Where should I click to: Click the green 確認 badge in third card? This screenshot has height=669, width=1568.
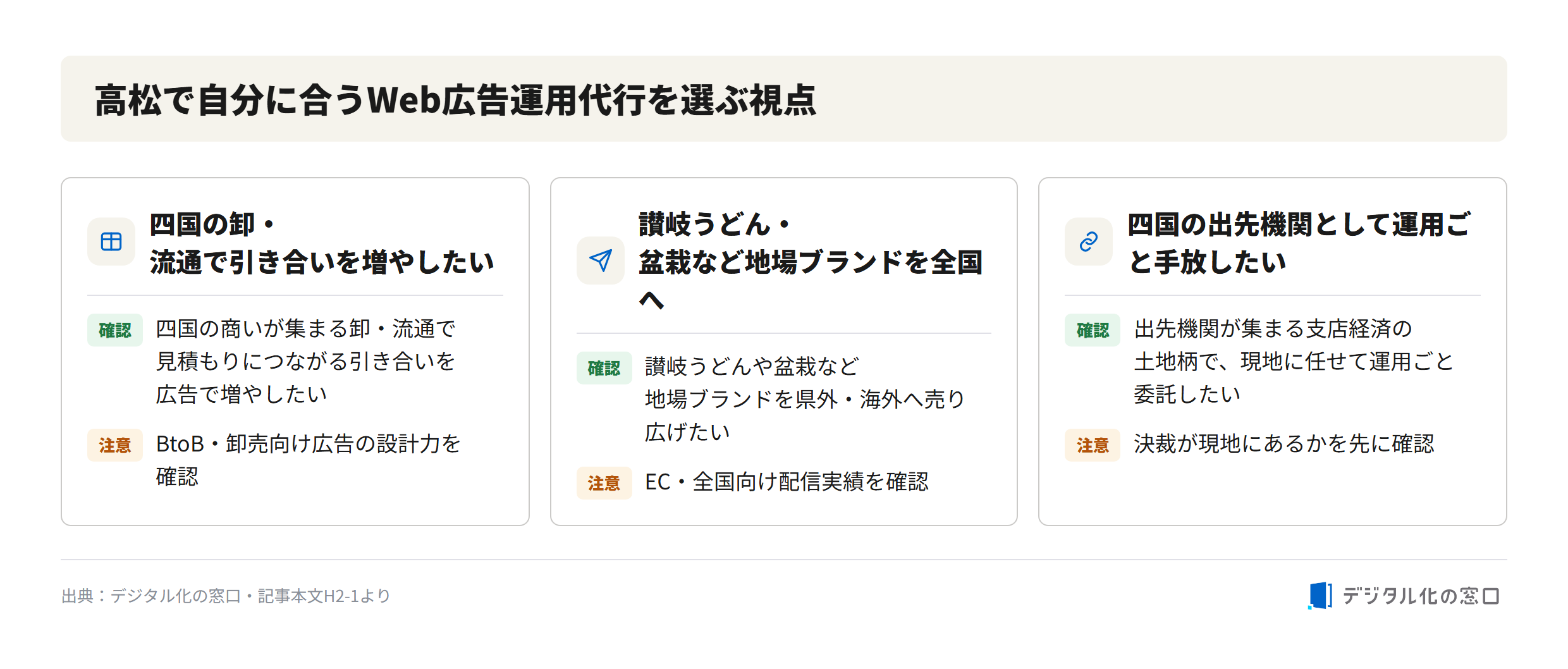1093,330
